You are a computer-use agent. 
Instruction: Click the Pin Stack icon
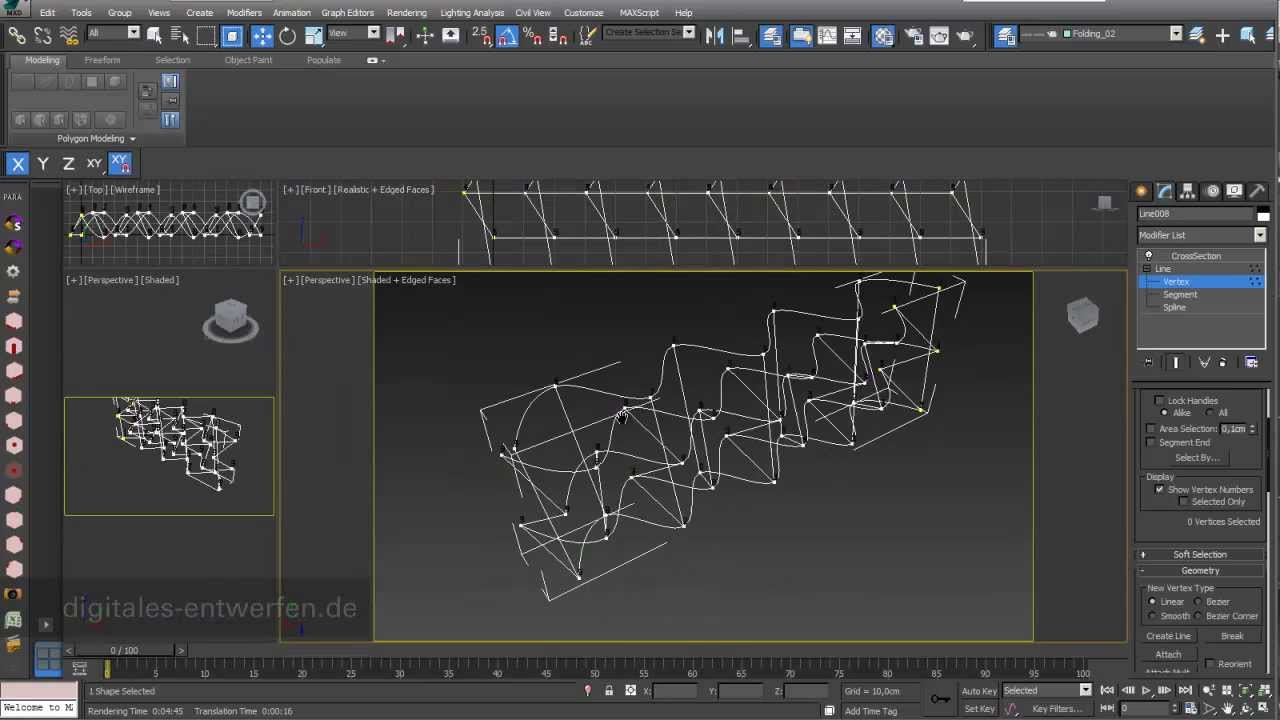(1148, 362)
